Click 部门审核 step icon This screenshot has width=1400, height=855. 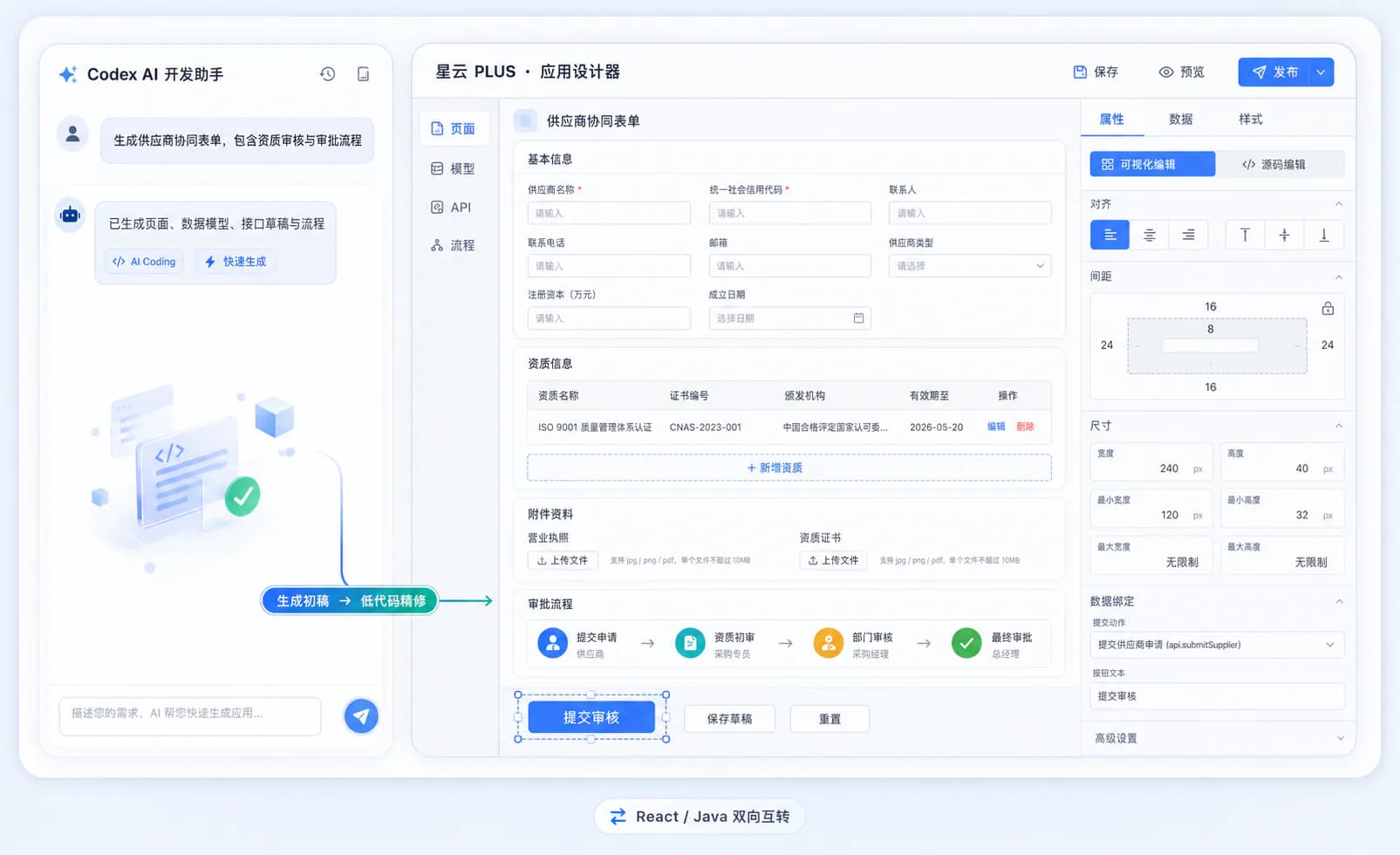tap(828, 643)
